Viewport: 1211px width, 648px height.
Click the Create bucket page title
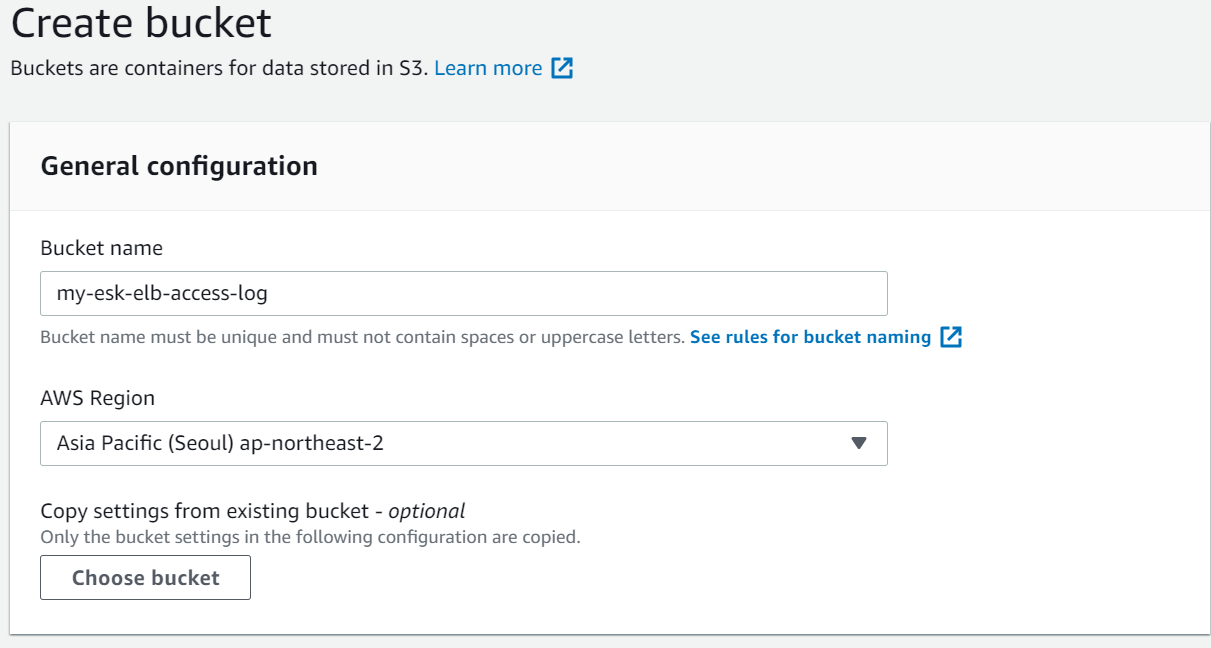point(141,24)
